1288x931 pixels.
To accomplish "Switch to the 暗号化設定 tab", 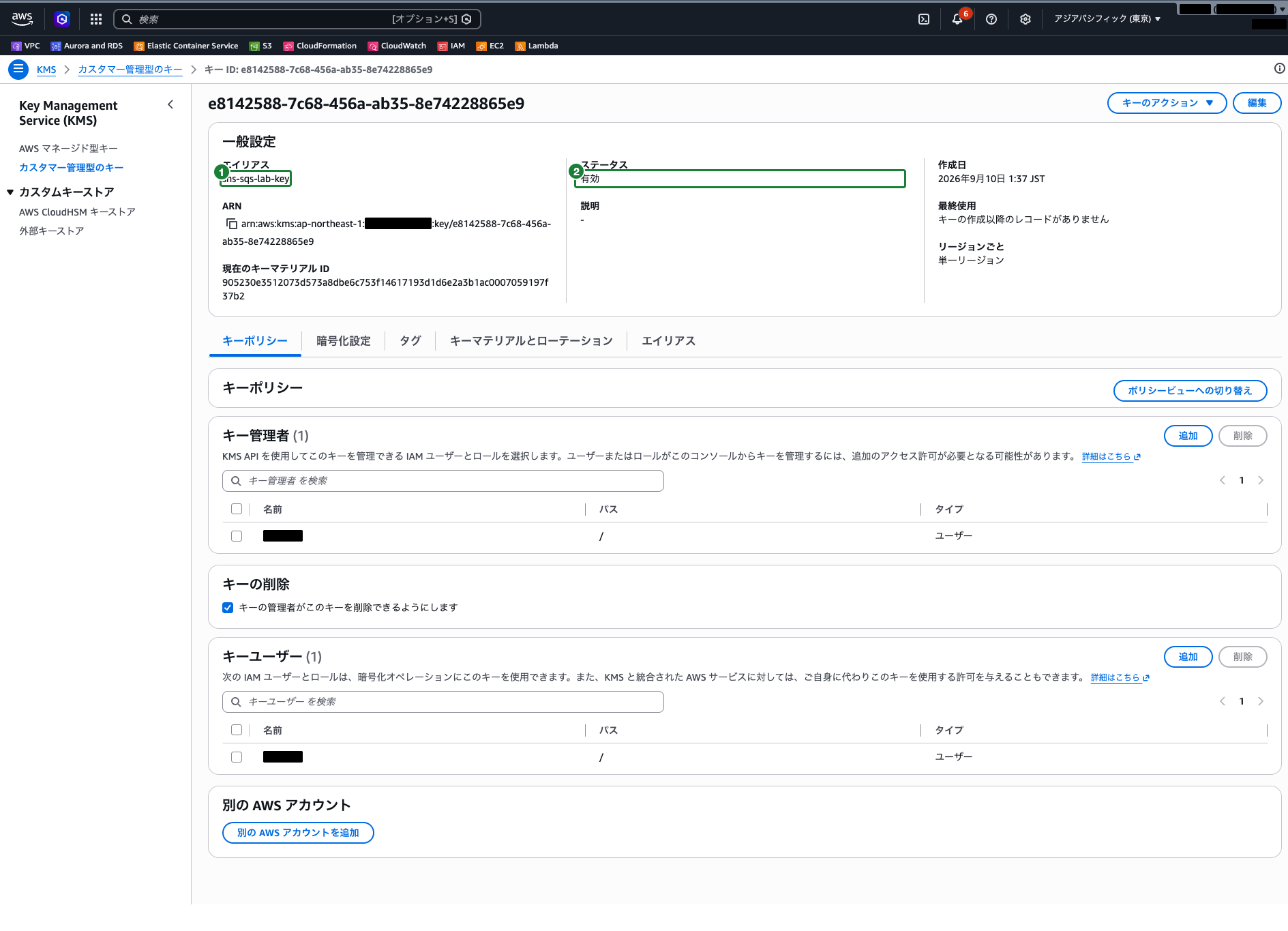I will (344, 341).
